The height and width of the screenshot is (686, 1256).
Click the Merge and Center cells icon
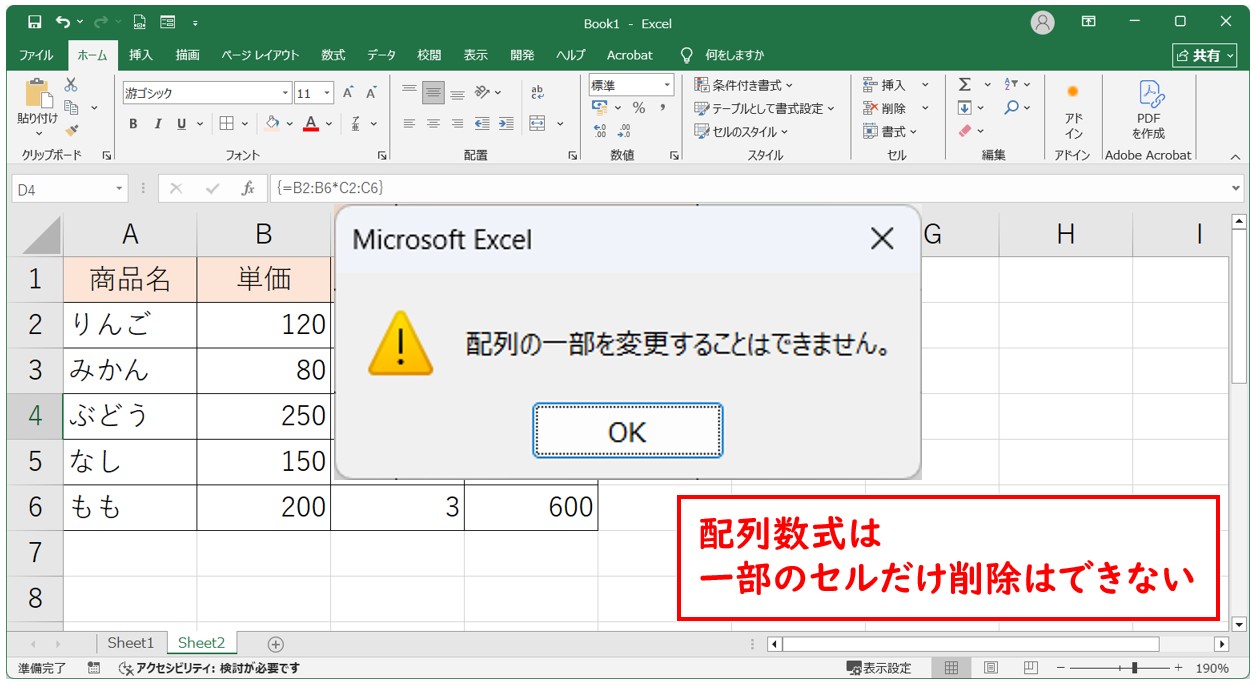pos(537,124)
